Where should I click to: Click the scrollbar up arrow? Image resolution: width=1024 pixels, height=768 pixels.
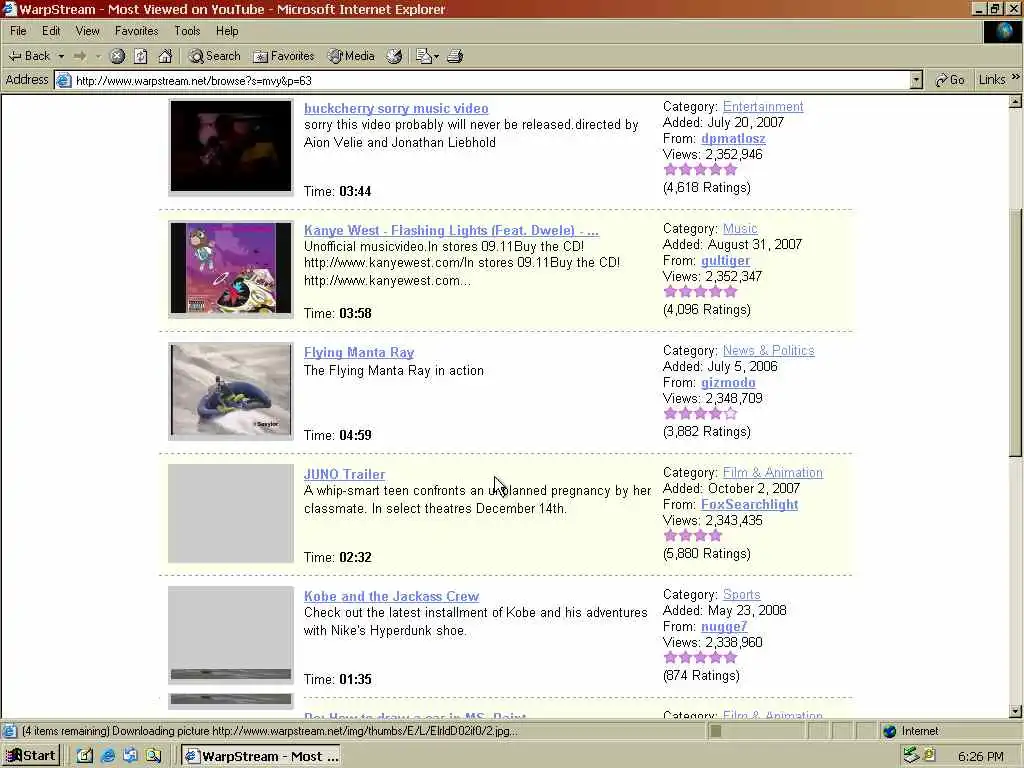tap(1016, 102)
